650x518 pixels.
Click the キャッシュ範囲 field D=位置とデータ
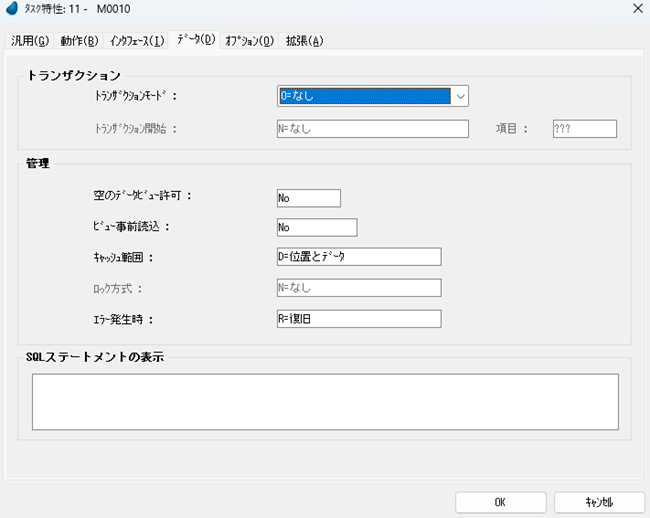click(x=358, y=257)
